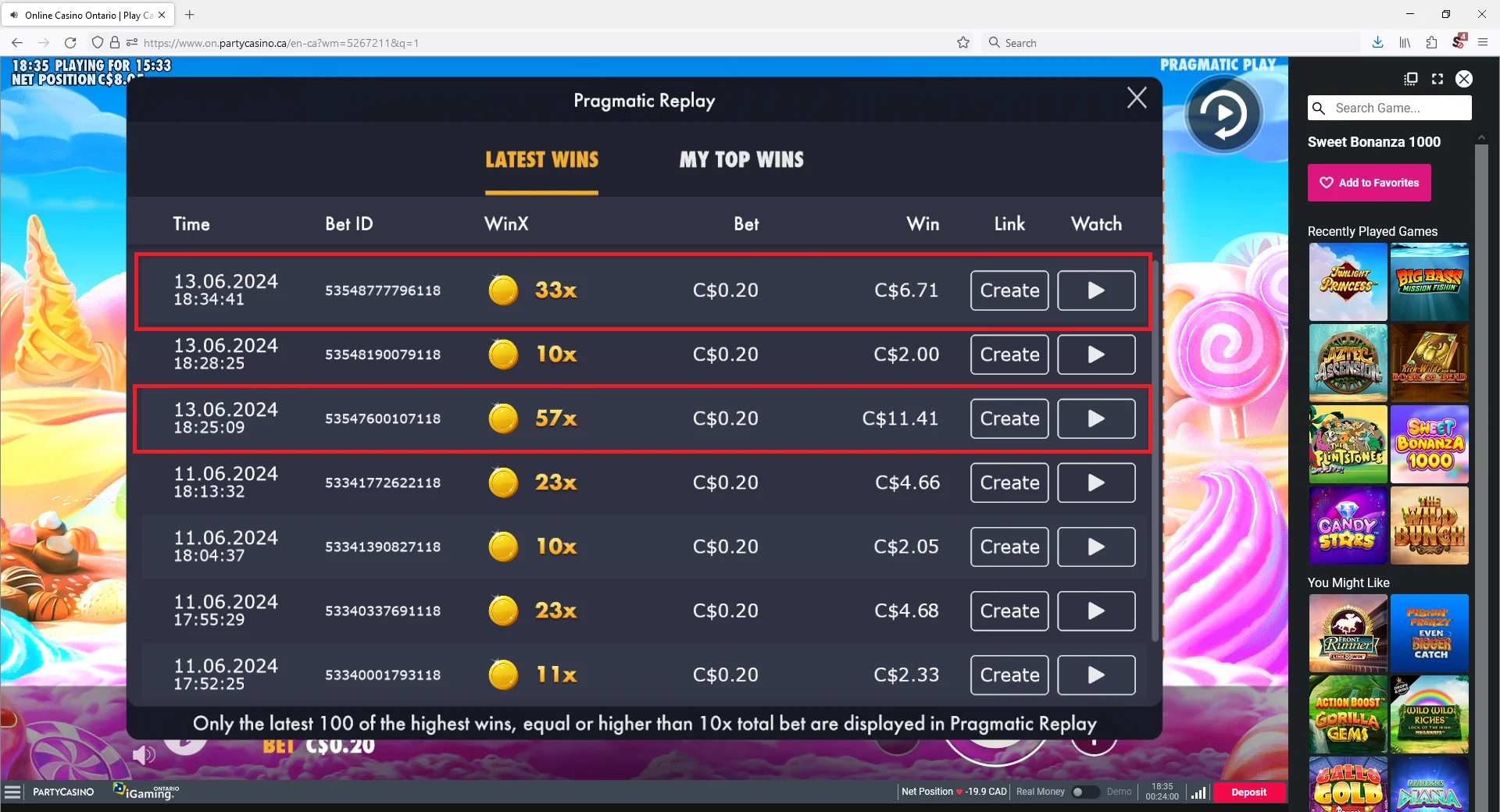Close the Online Casino Ontario tab
The height and width of the screenshot is (812, 1500).
point(162,15)
